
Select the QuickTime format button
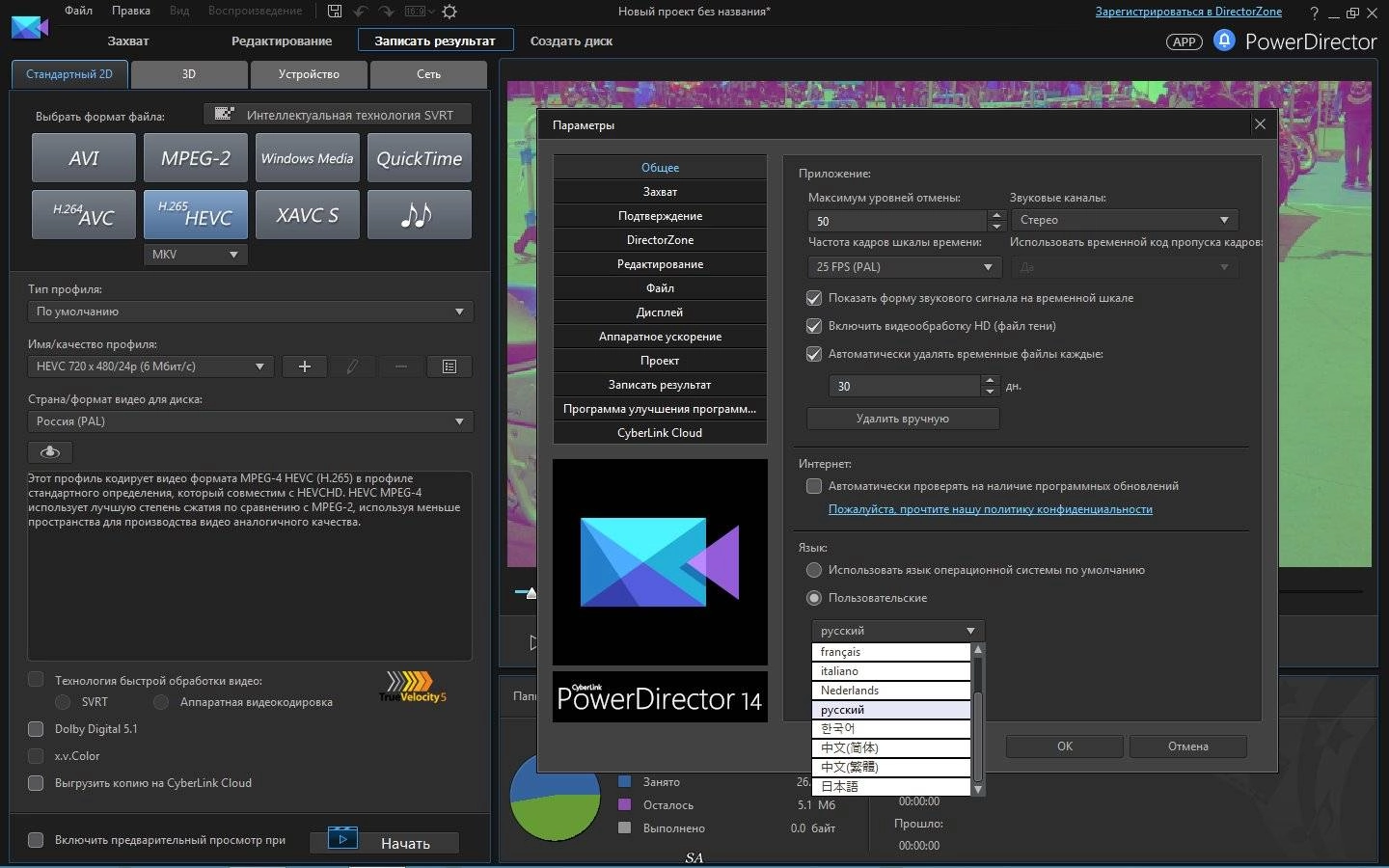tap(420, 158)
